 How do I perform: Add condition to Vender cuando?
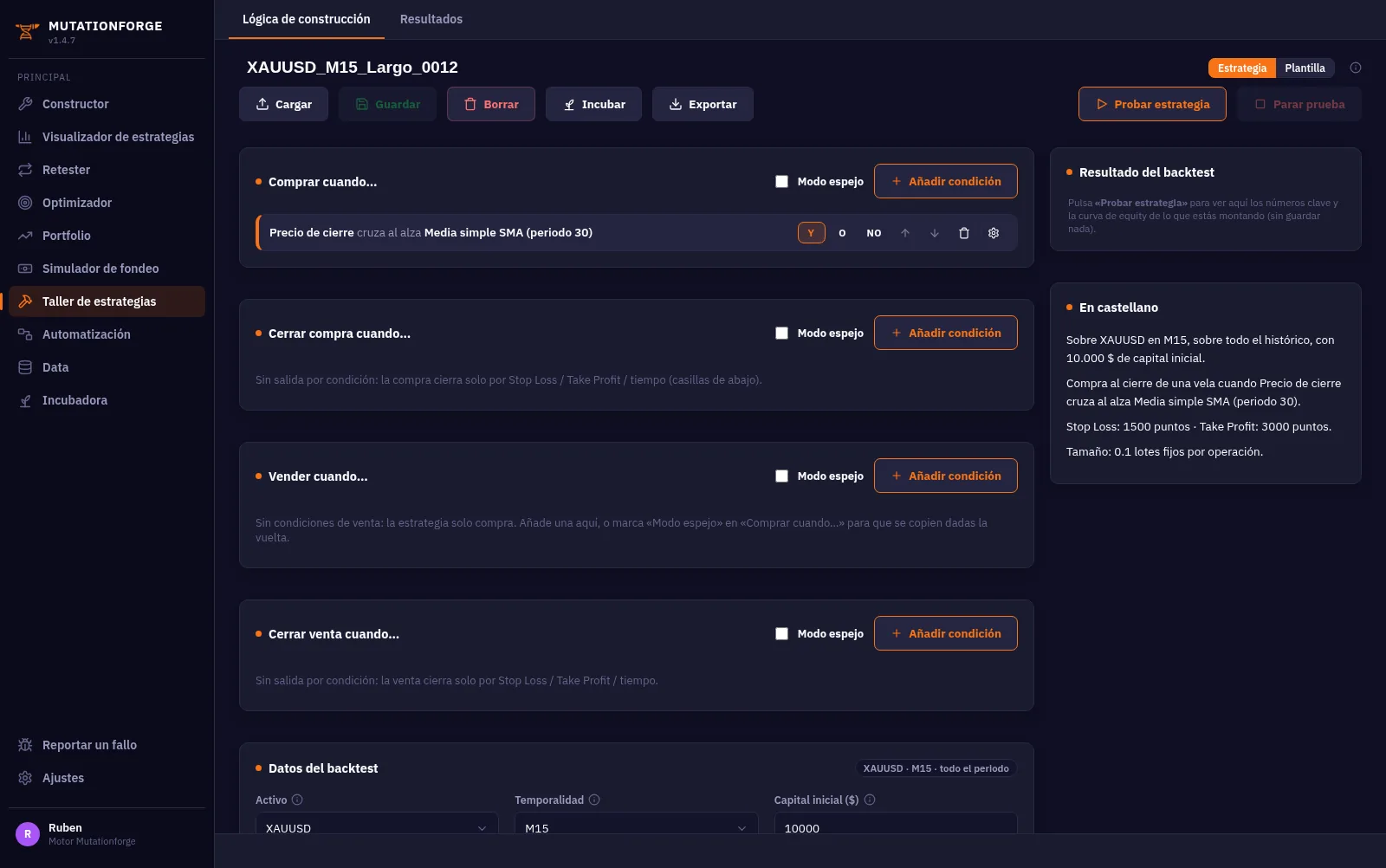tap(946, 476)
